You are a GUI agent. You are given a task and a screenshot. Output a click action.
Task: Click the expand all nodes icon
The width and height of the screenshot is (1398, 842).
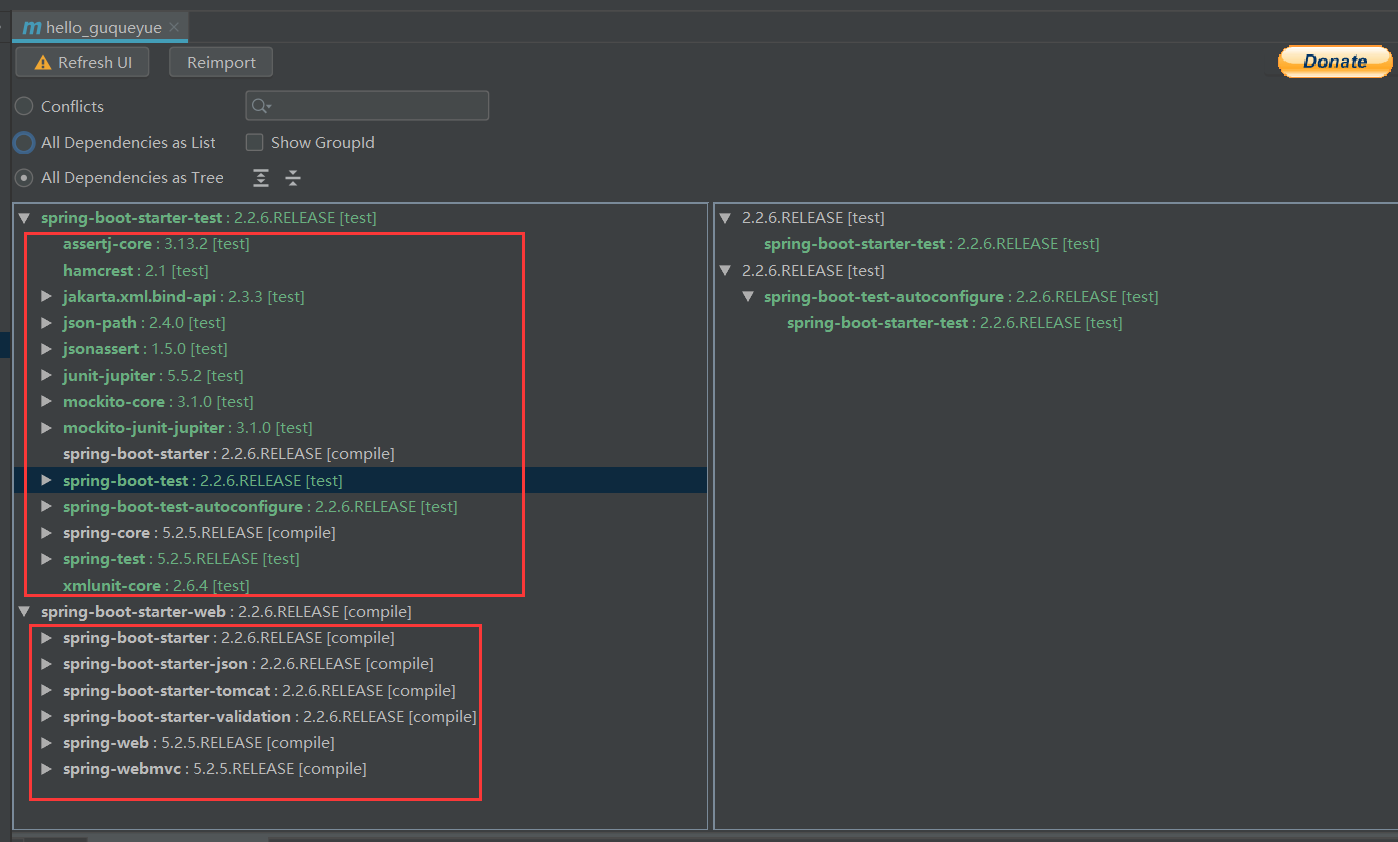pos(261,177)
